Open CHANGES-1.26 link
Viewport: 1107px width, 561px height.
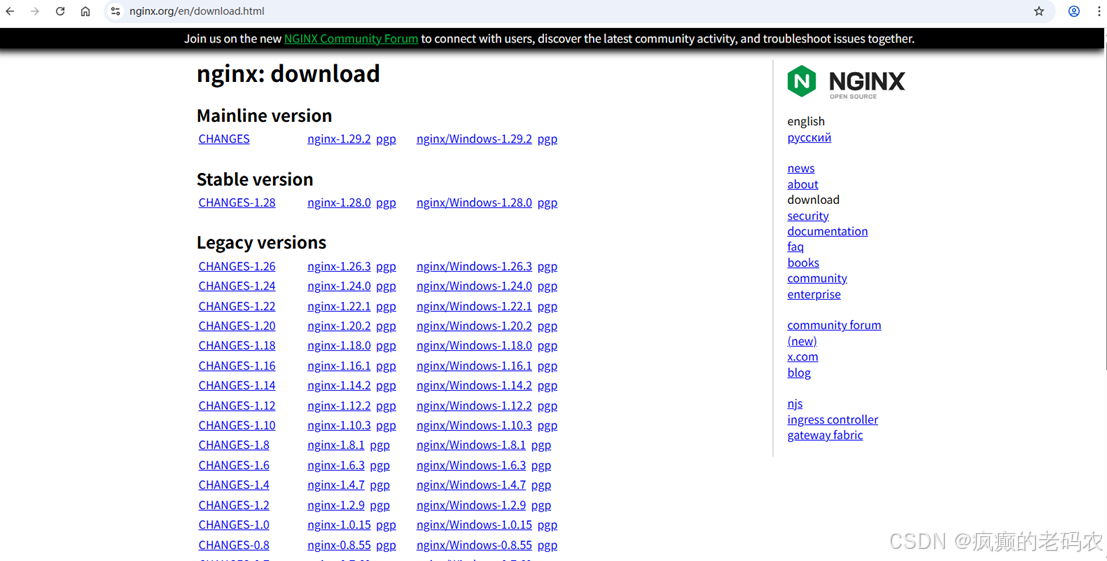pyautogui.click(x=237, y=266)
